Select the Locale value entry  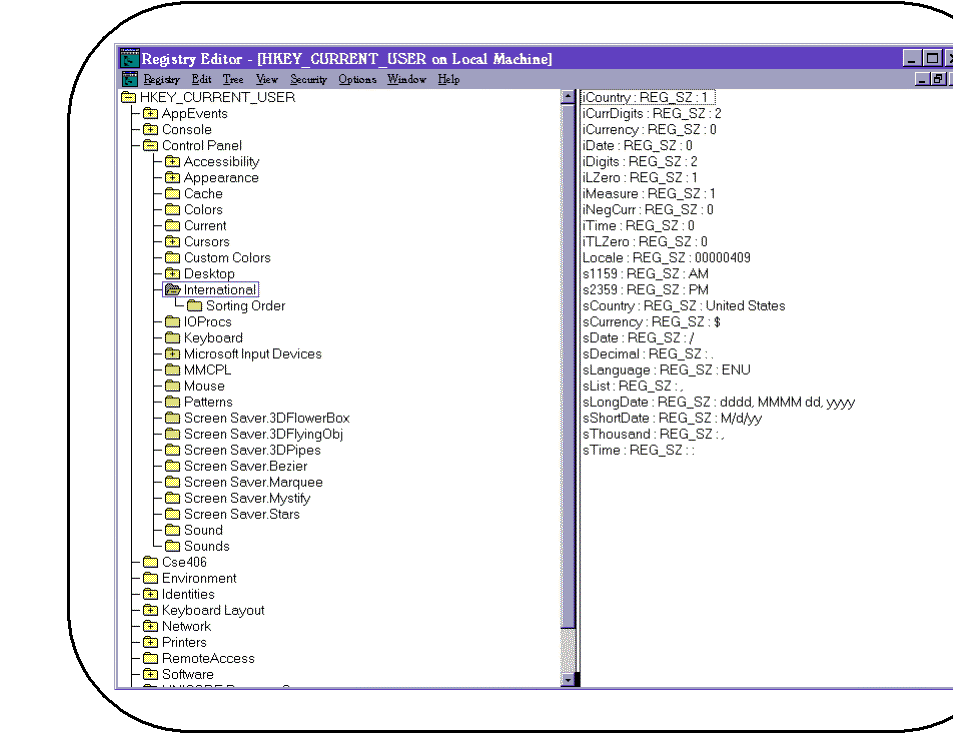pyautogui.click(x=666, y=258)
